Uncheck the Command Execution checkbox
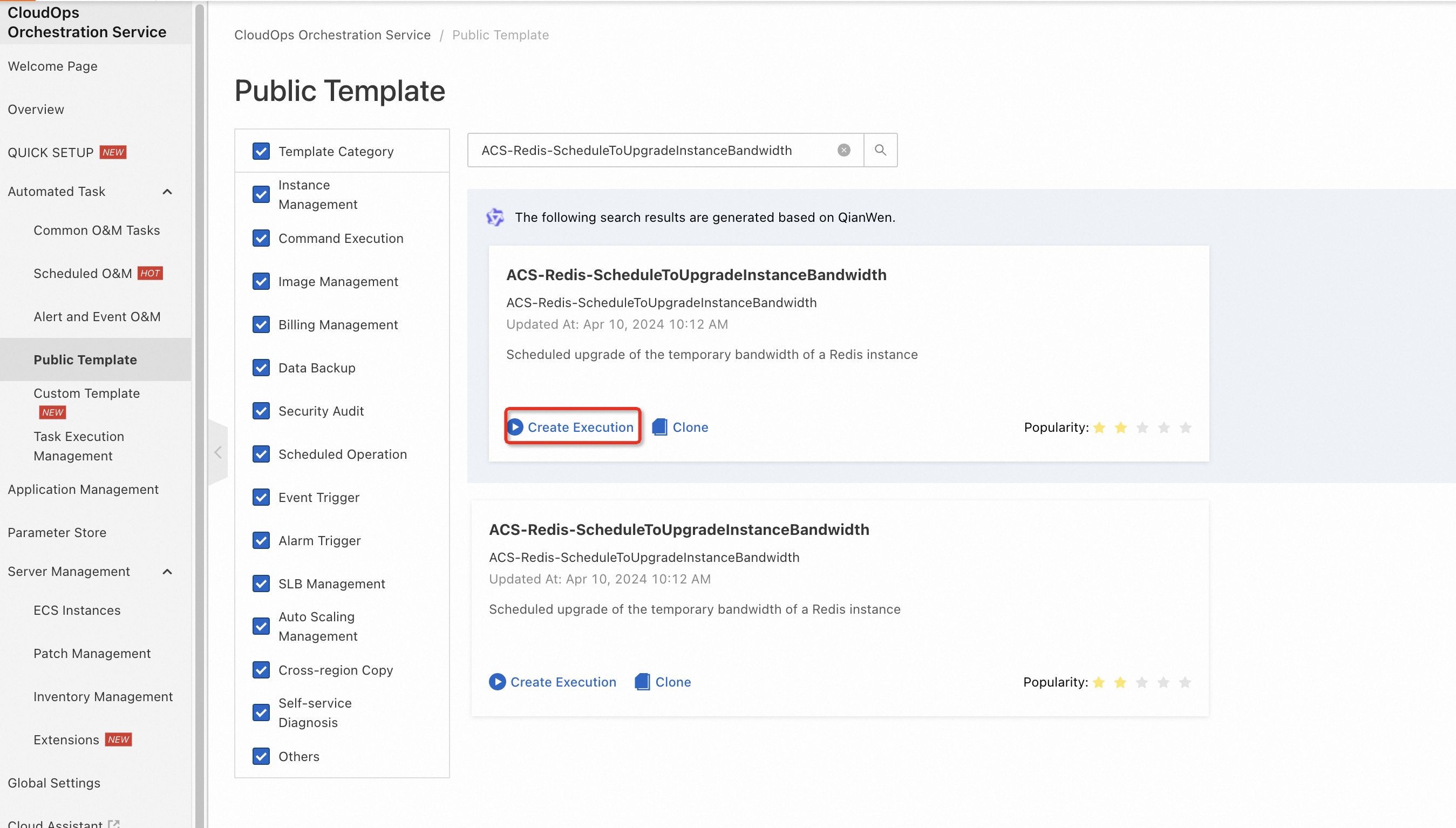Screen dimensions: 1456x828 pos(261,238)
